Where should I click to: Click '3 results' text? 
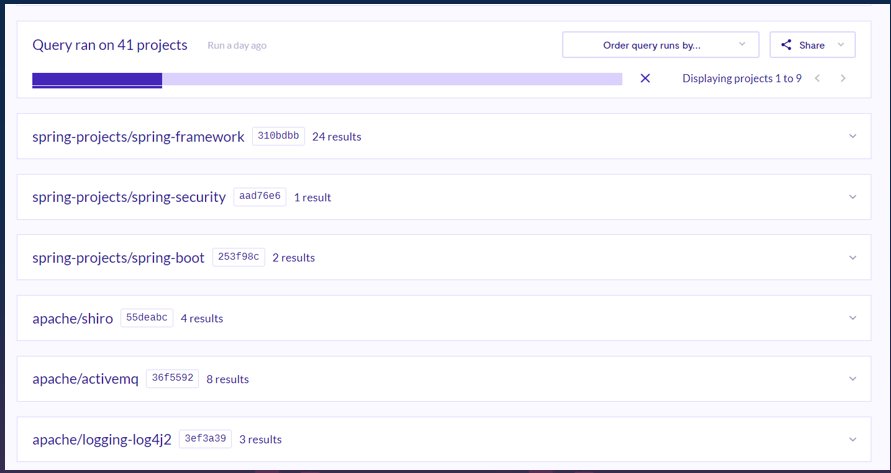[260, 439]
